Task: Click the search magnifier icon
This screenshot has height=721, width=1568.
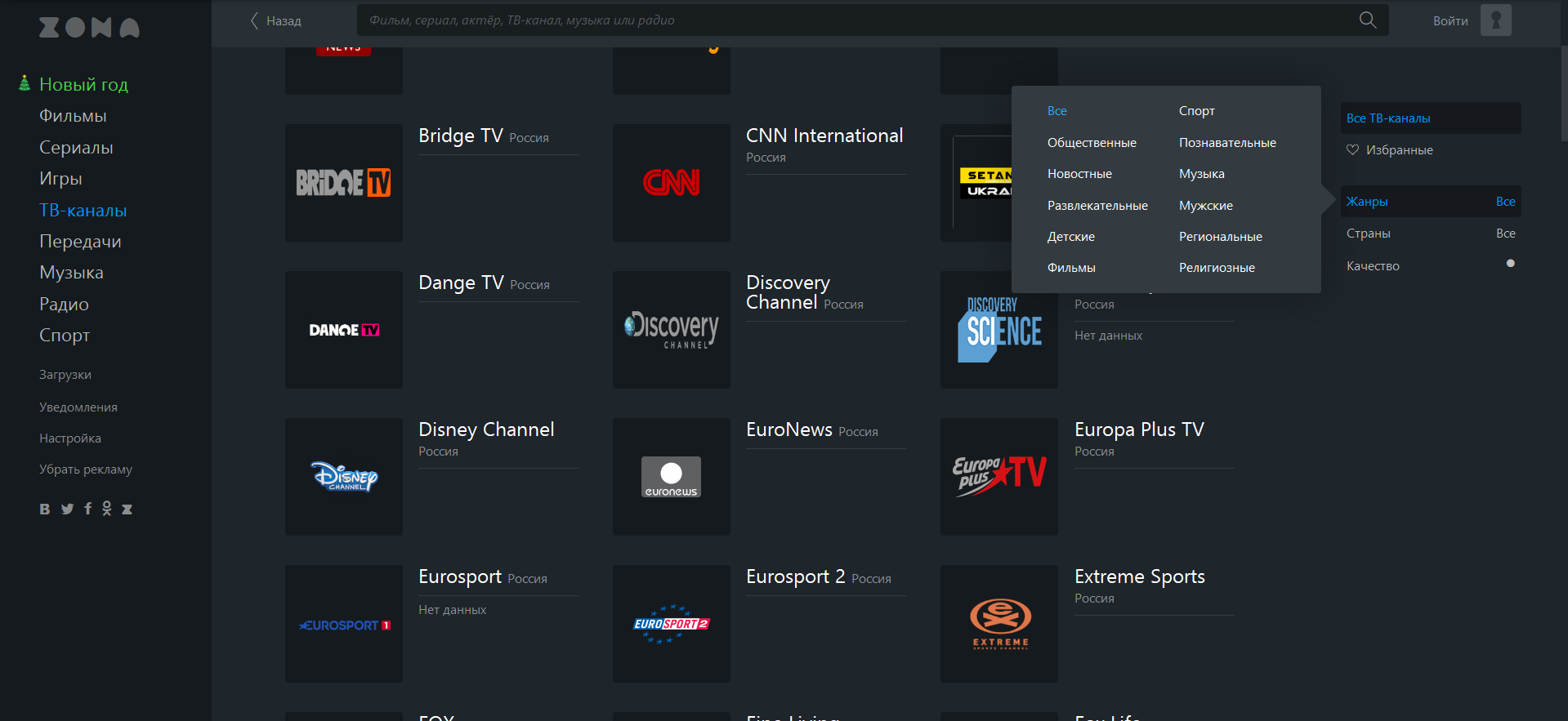Action: [x=1367, y=20]
